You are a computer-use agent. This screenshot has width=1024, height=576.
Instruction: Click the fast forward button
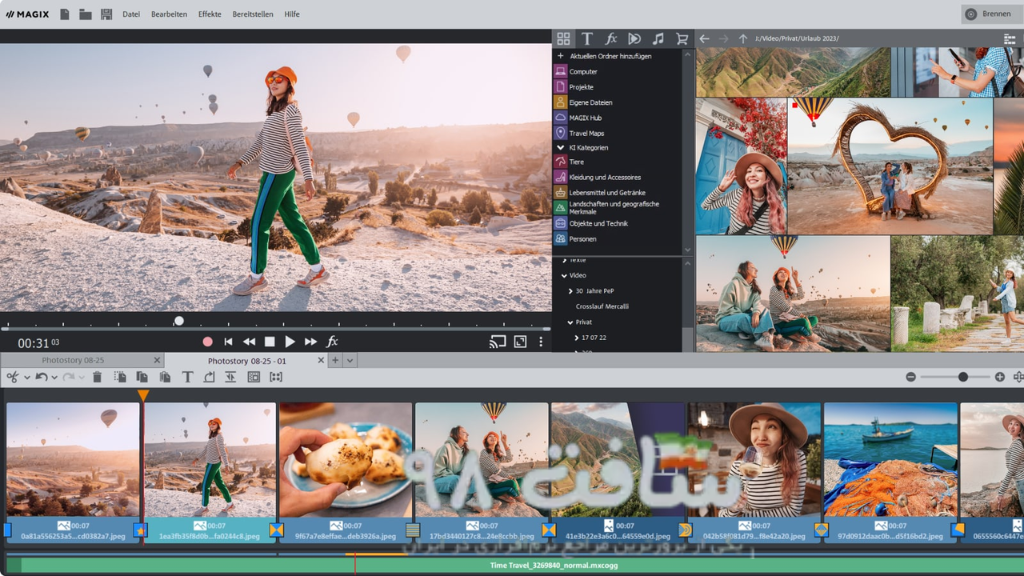[x=311, y=342]
